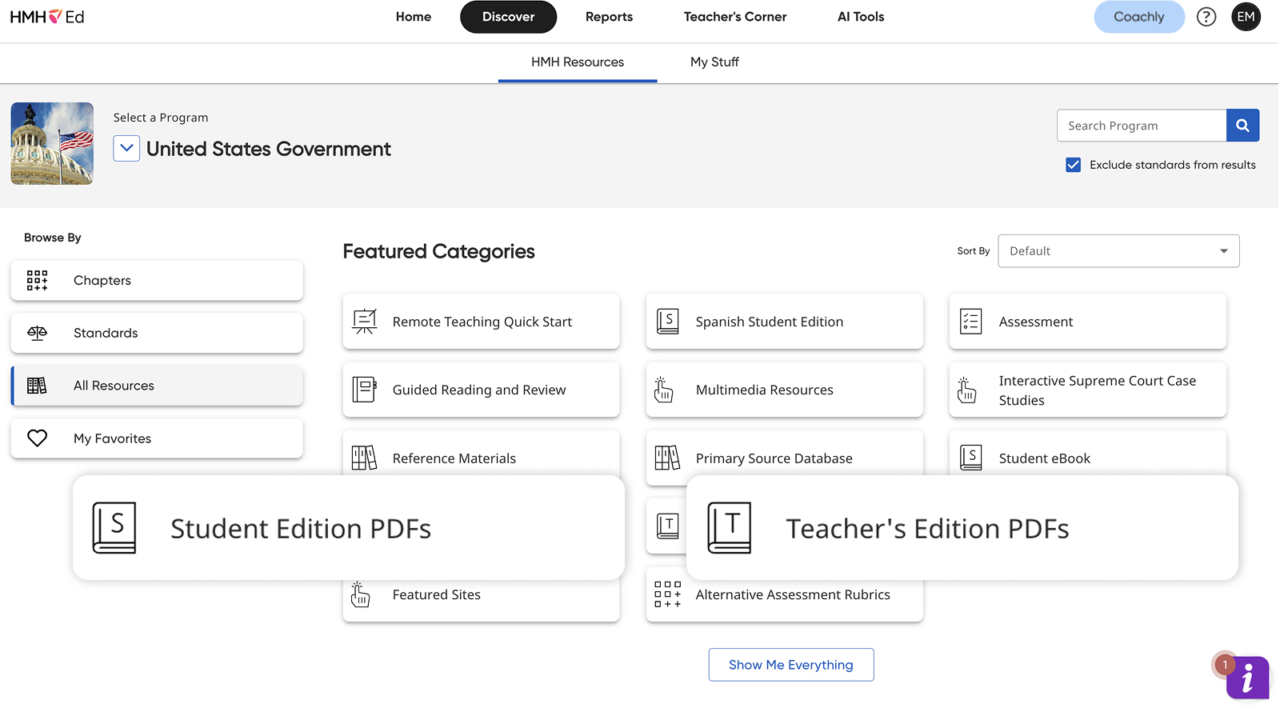This screenshot has width=1280, height=720.
Task: Click the My Favorites heart icon
Action: tap(37, 438)
